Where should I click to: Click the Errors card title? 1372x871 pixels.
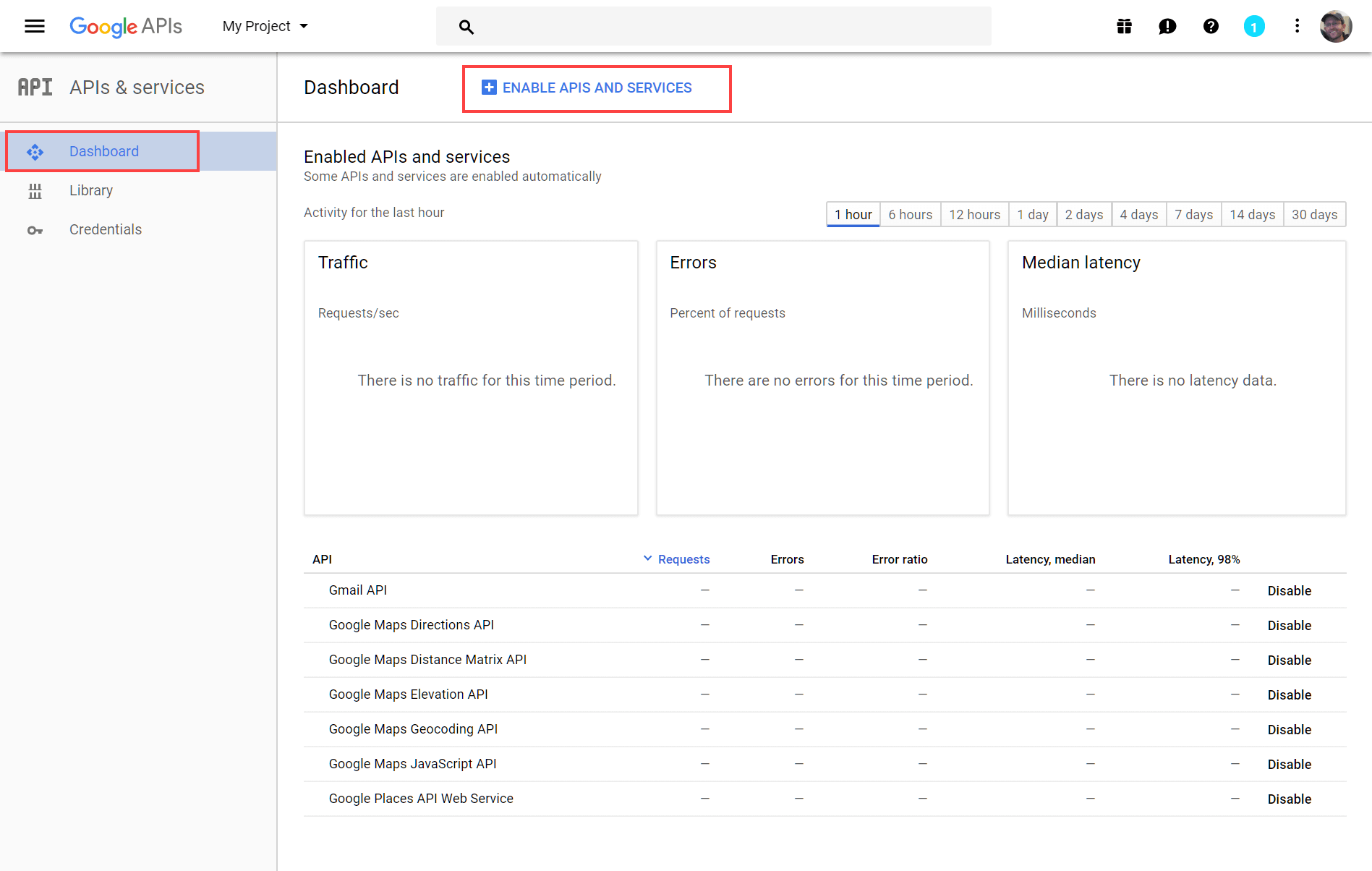click(693, 263)
